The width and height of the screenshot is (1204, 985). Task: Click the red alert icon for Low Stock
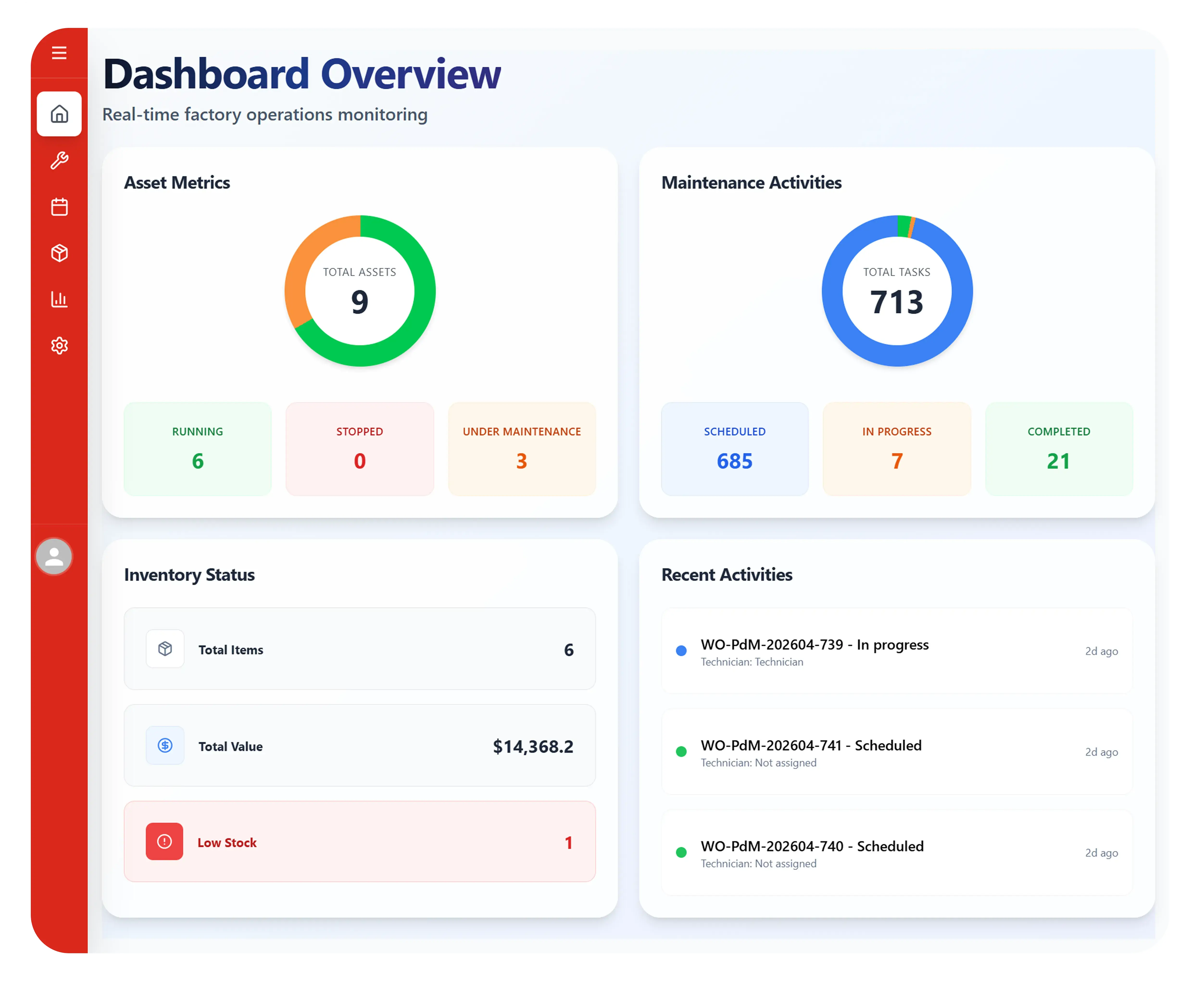pos(164,841)
